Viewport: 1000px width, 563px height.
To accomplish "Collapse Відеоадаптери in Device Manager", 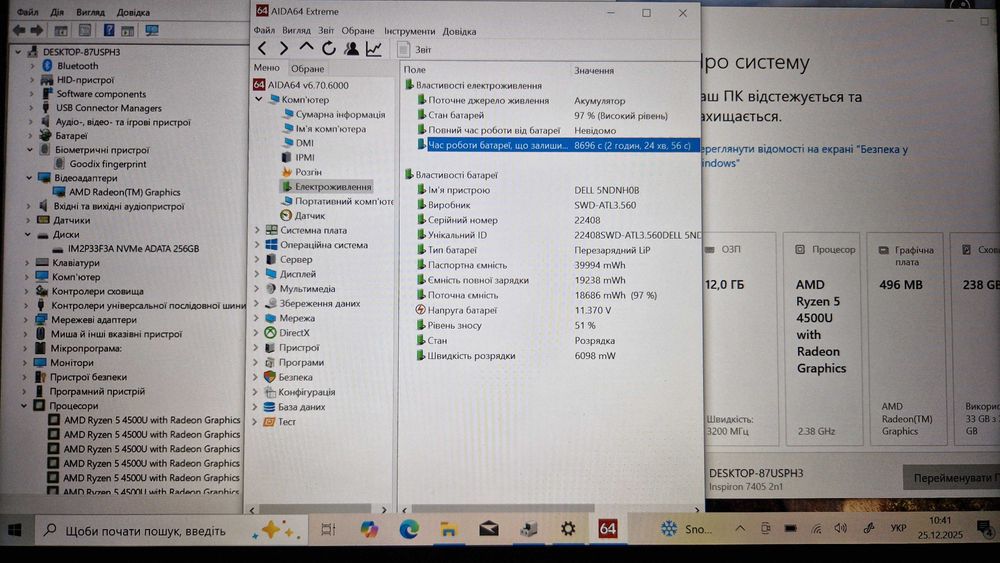I will click(29, 178).
